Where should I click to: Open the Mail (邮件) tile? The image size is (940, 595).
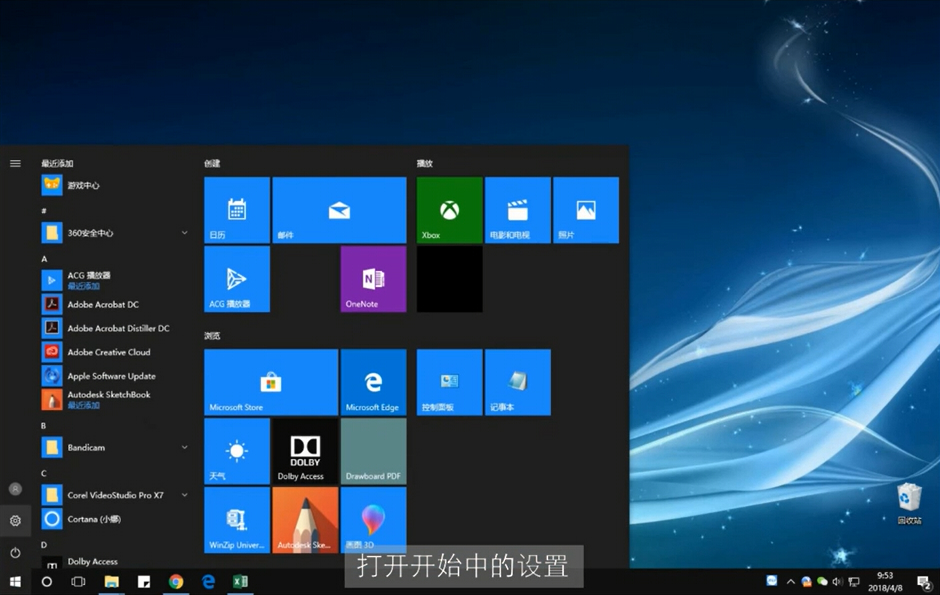339,210
